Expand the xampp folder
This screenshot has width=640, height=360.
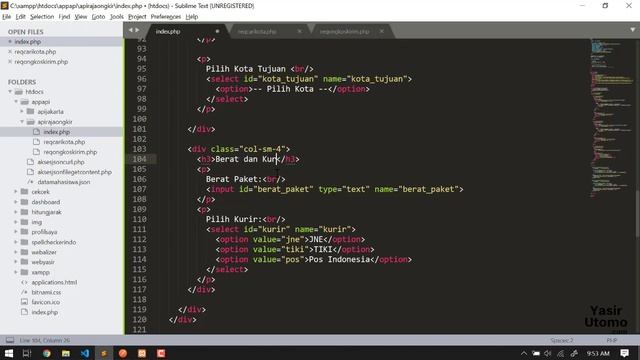pyautogui.click(x=16, y=272)
